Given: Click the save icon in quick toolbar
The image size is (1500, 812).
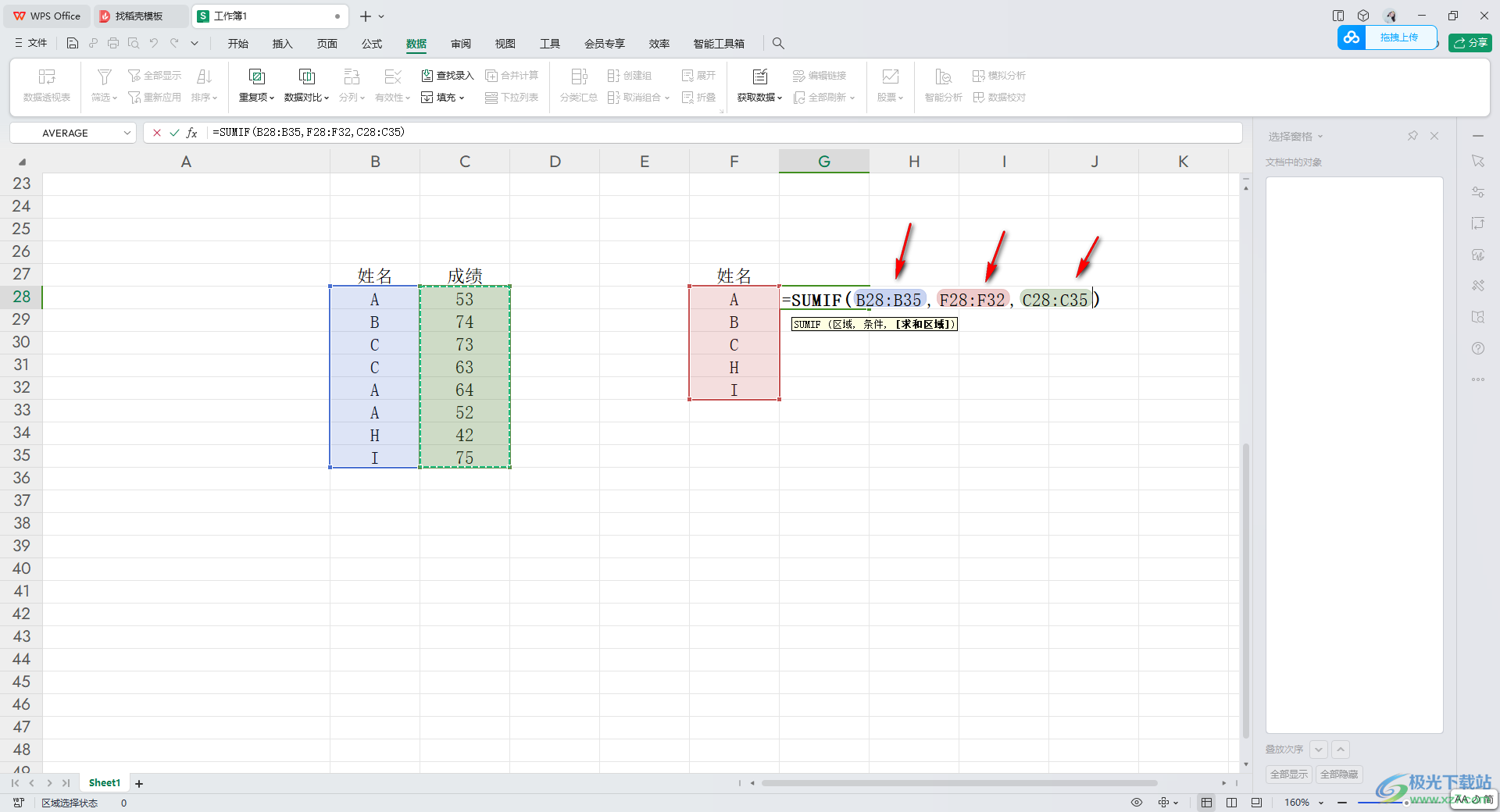Looking at the screenshot, I should 73,44.
